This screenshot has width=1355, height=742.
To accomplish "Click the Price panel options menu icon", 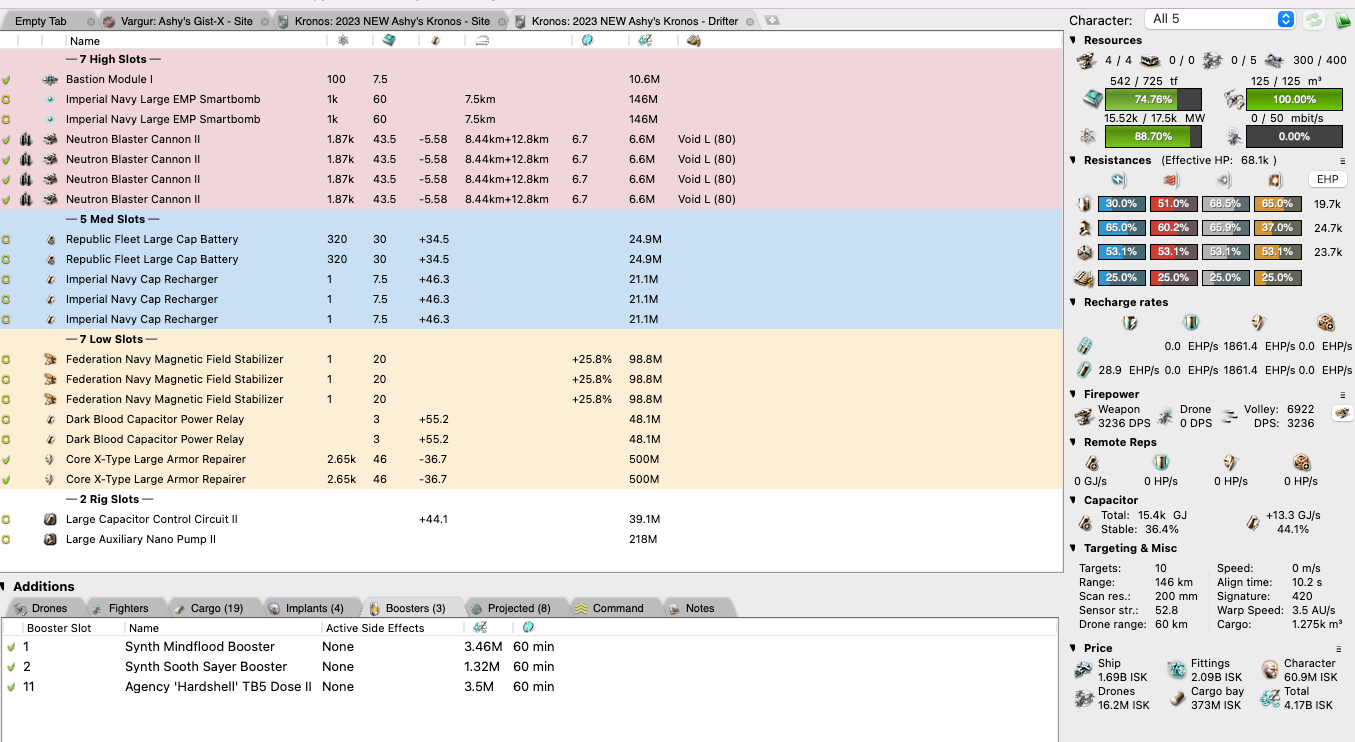I will click(1339, 649).
